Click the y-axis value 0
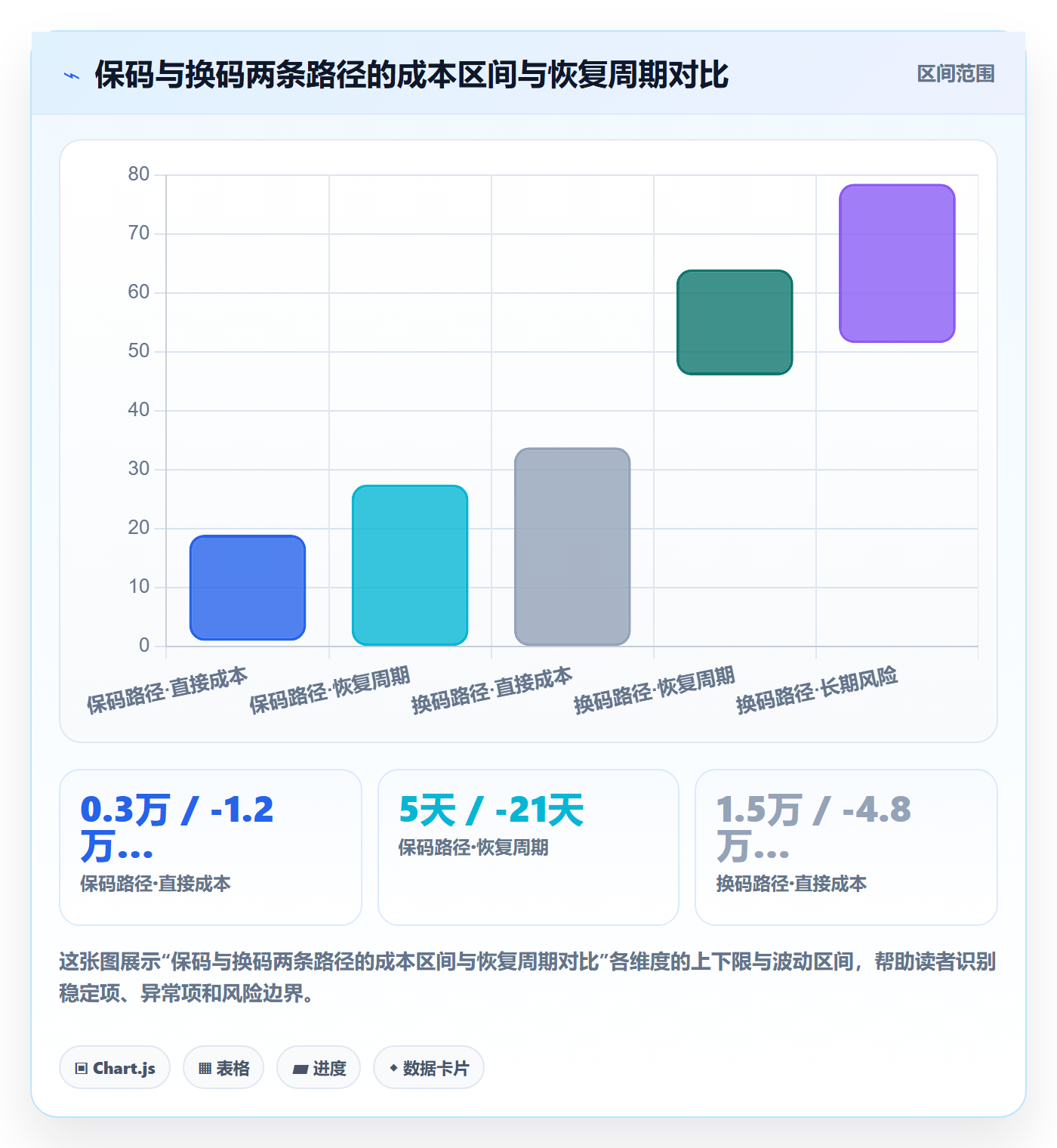Image resolution: width=1057 pixels, height=1148 pixels. 144,646
